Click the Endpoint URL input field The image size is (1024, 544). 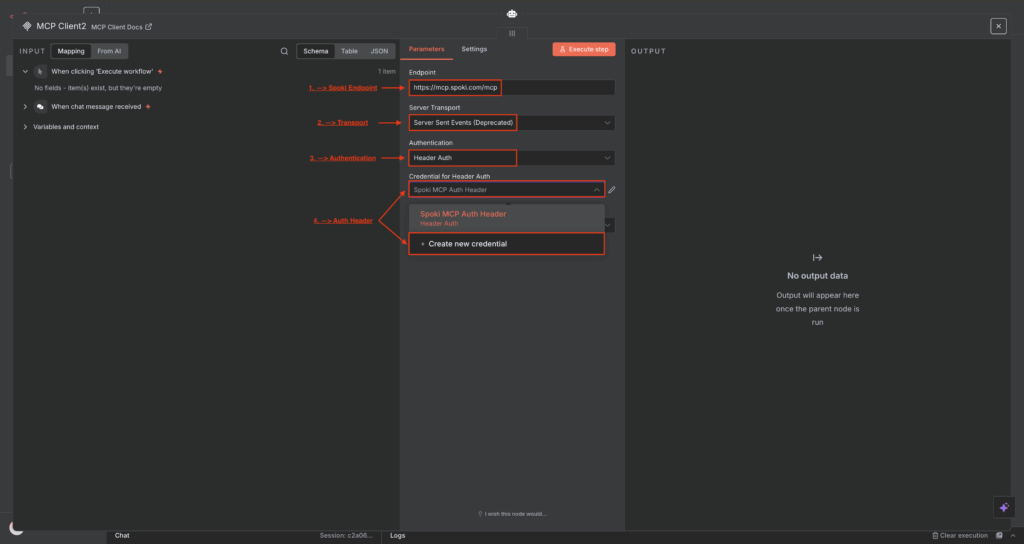tap(511, 87)
